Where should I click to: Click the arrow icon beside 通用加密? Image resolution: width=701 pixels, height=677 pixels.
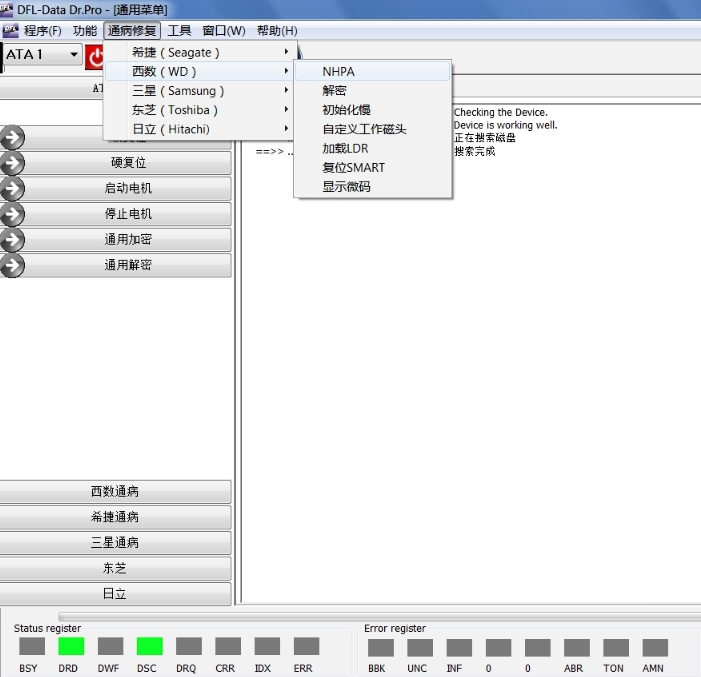click(x=12, y=240)
